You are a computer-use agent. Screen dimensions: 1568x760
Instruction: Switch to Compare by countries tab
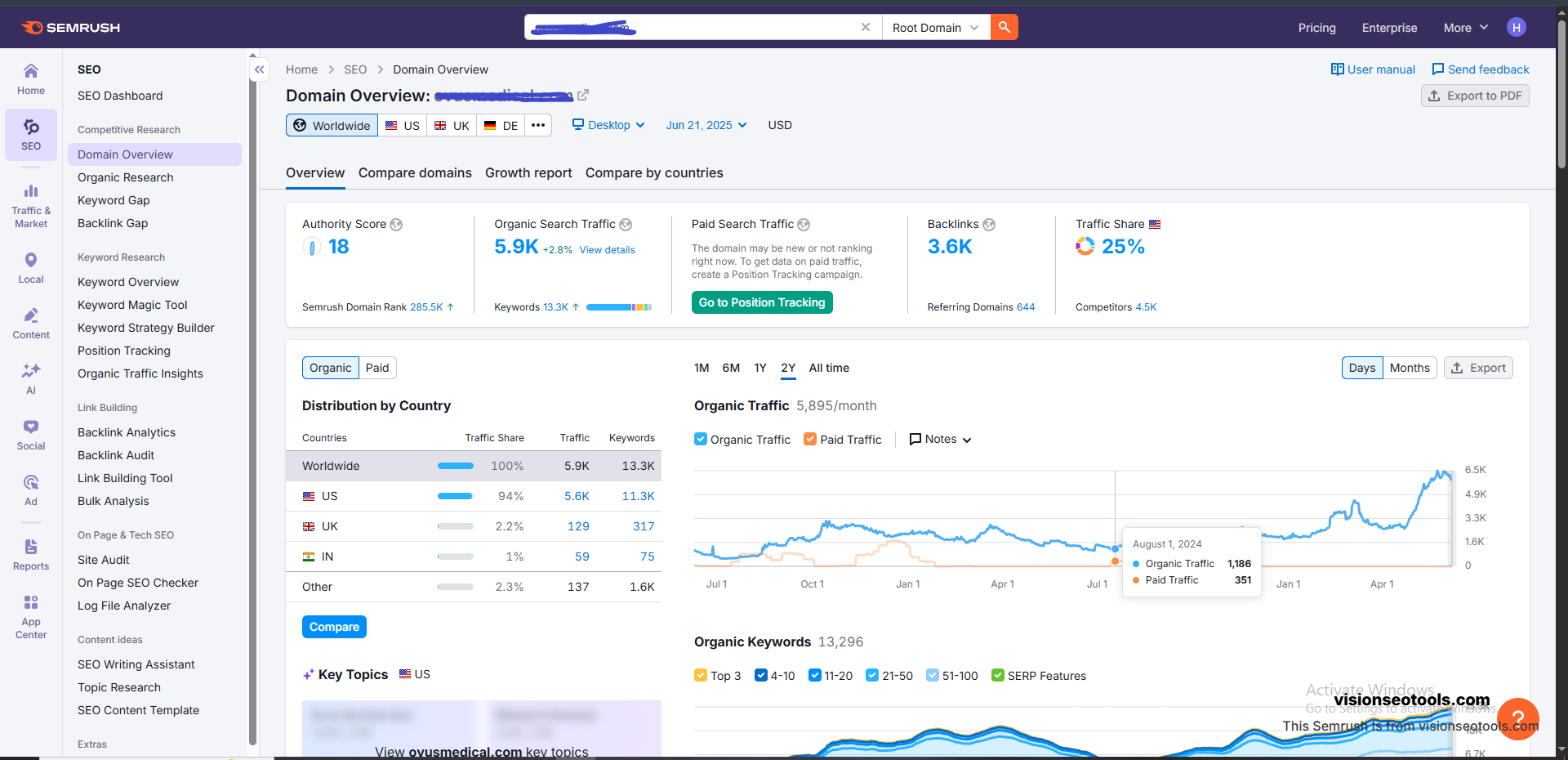[x=654, y=173]
